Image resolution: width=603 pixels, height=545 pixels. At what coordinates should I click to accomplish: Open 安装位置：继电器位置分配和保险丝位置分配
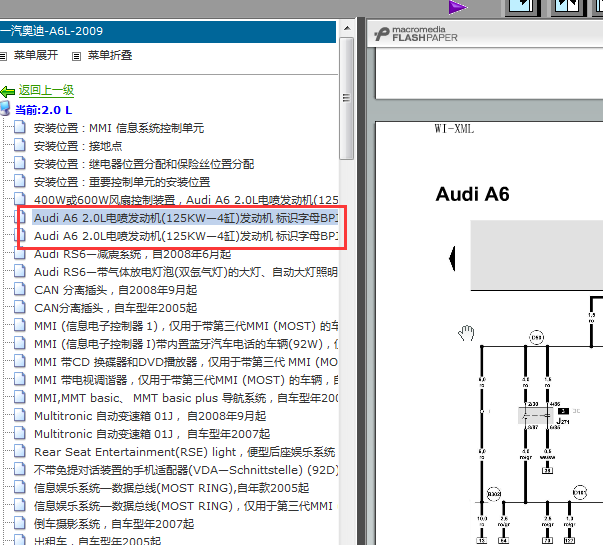coord(144,164)
